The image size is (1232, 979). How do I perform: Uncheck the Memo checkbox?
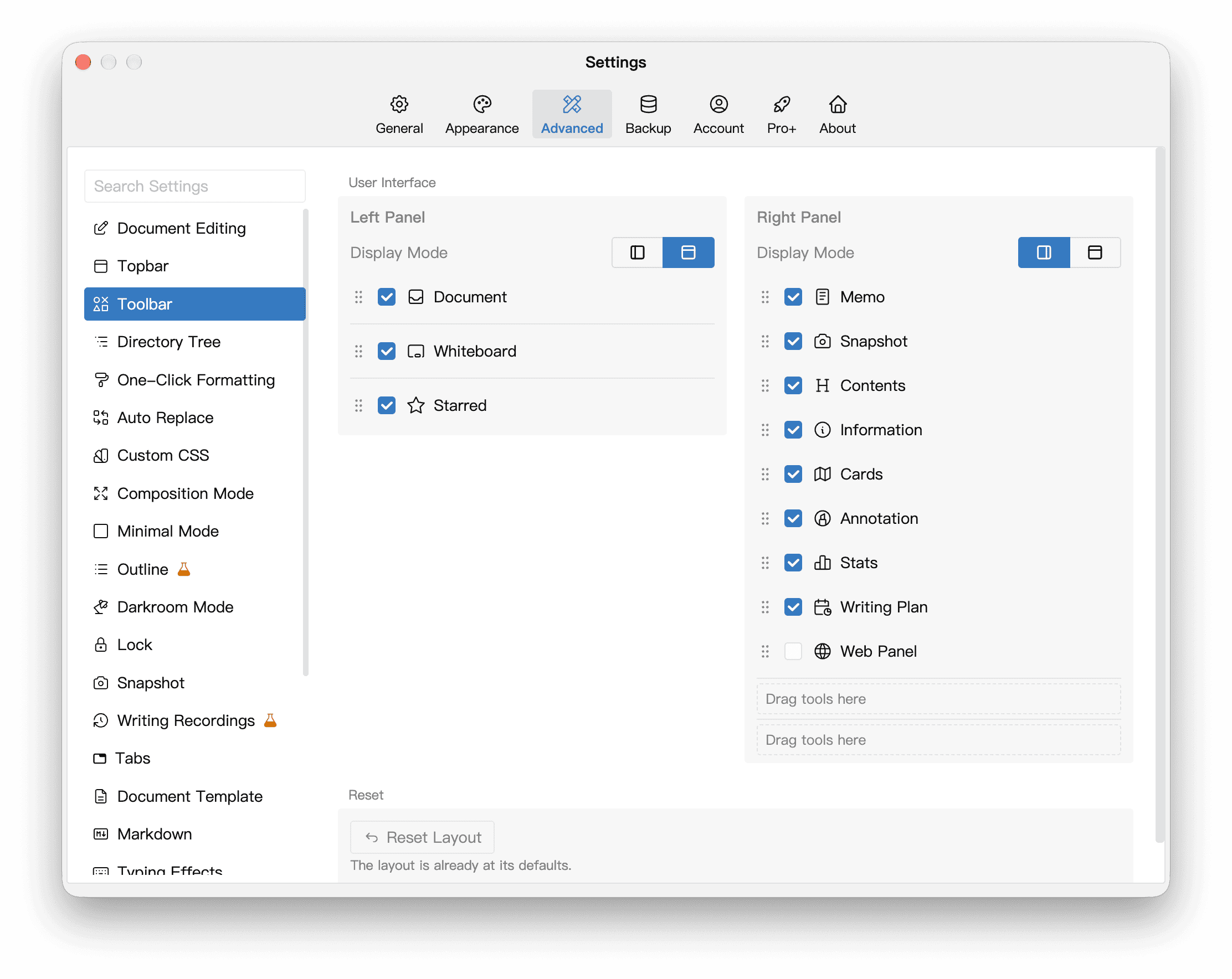click(x=793, y=297)
